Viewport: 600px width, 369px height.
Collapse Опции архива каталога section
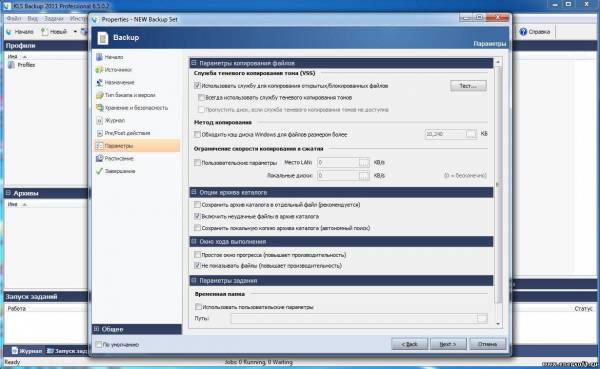pos(194,192)
